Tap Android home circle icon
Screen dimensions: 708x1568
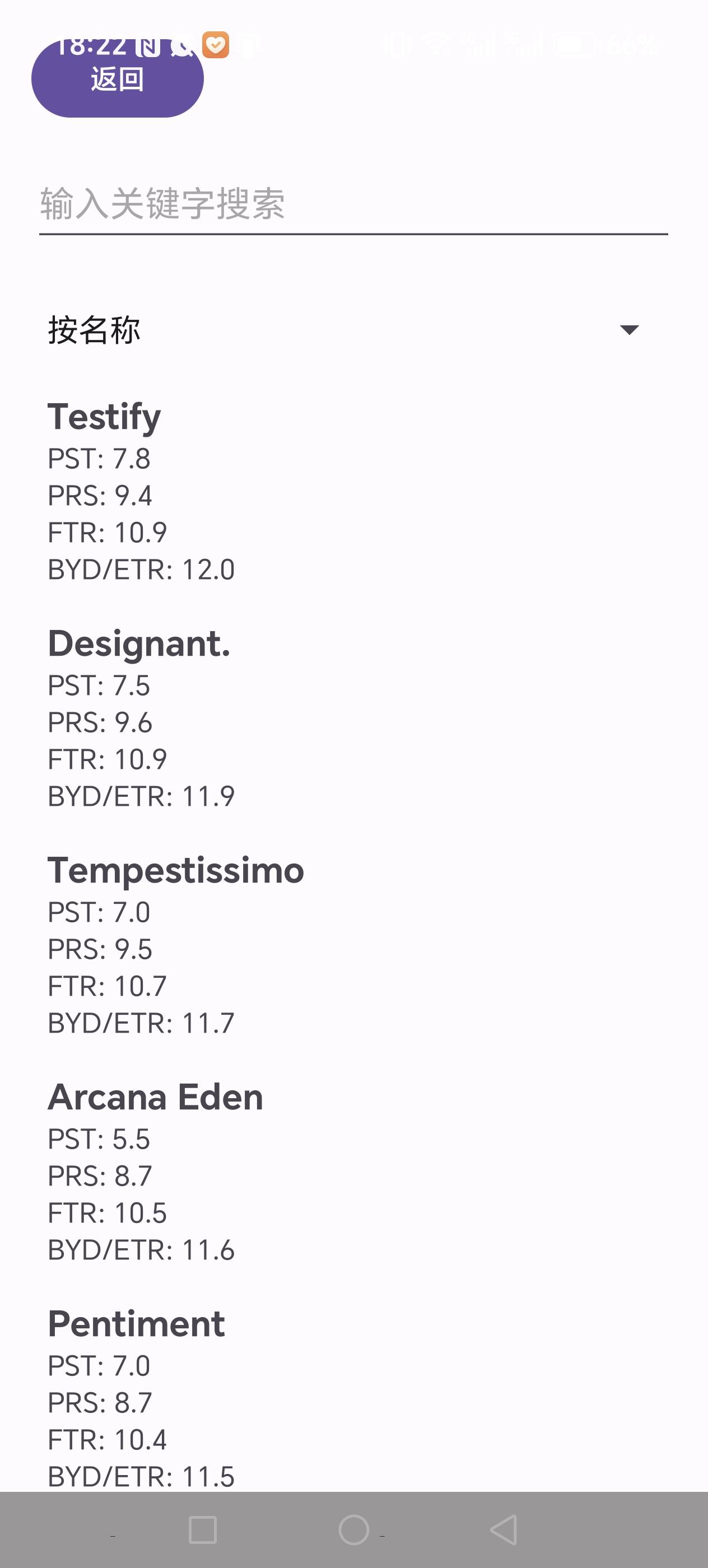click(x=353, y=1530)
